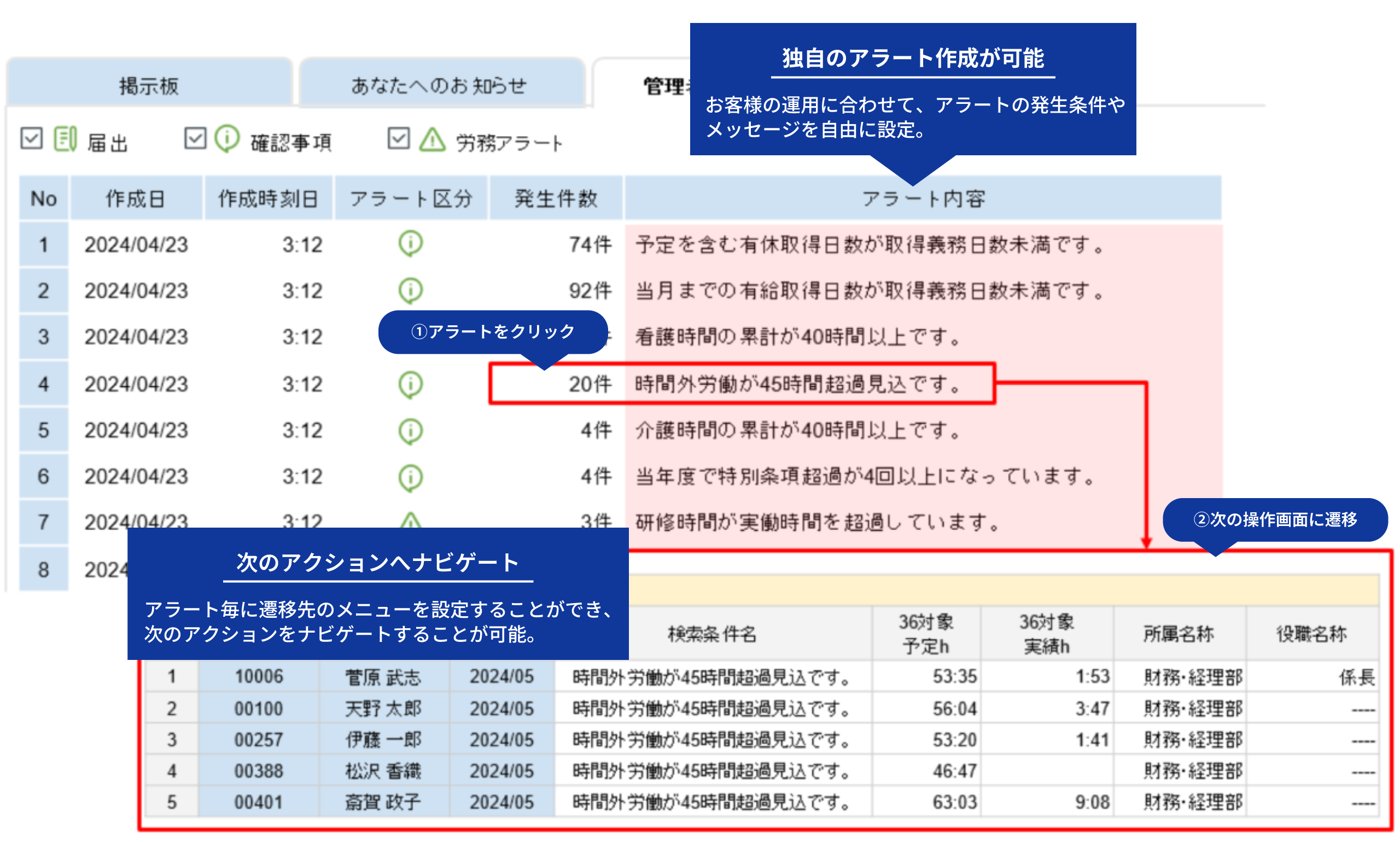Click the 発生件数 column header
Viewport: 1400px width, 842px height.
[556, 198]
